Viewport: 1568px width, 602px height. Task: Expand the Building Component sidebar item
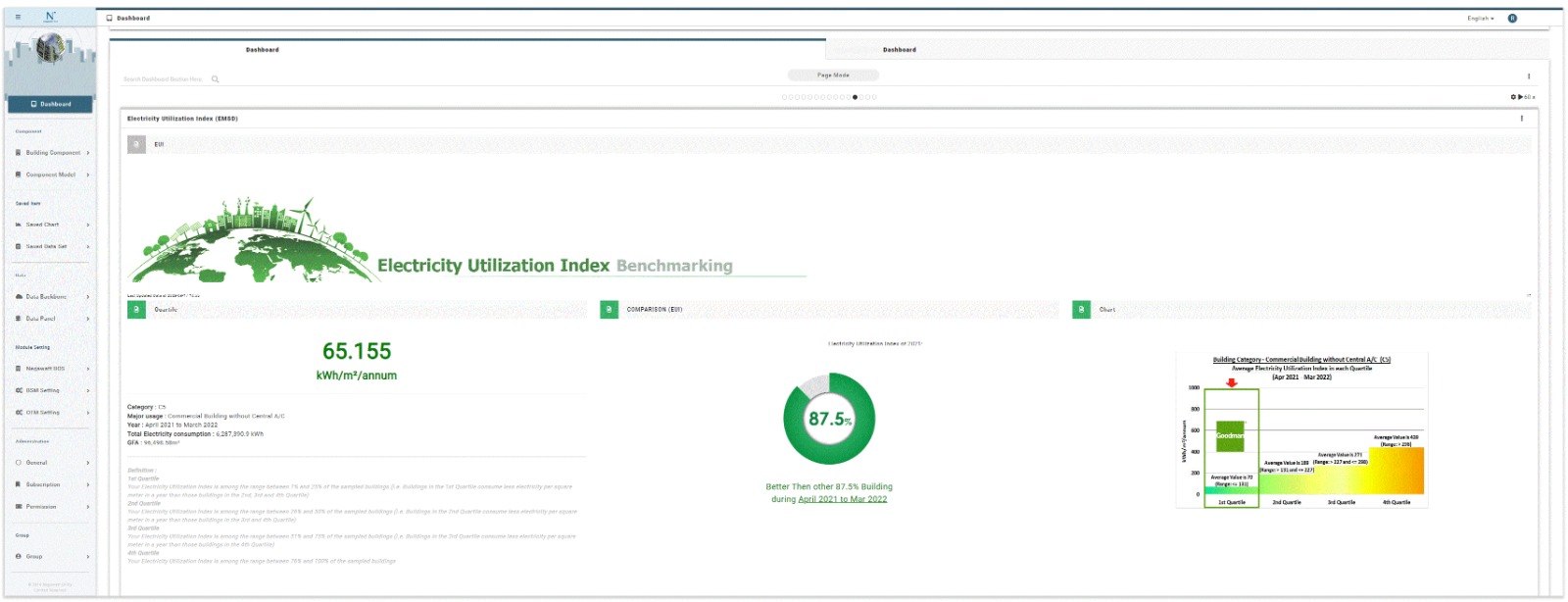coord(52,153)
